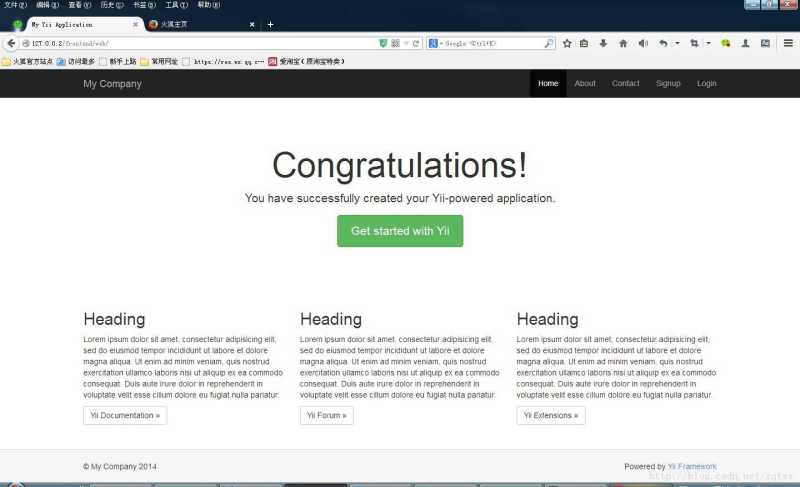The image size is (800, 487).
Task: Open the 爱淘宝 bookmark in bookmarks bar
Action: tap(306, 62)
